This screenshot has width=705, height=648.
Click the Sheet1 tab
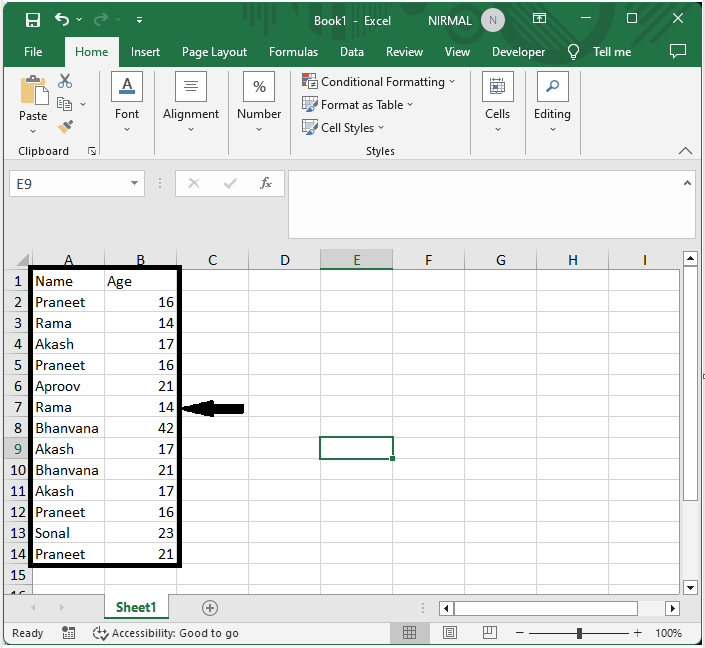coord(136,607)
